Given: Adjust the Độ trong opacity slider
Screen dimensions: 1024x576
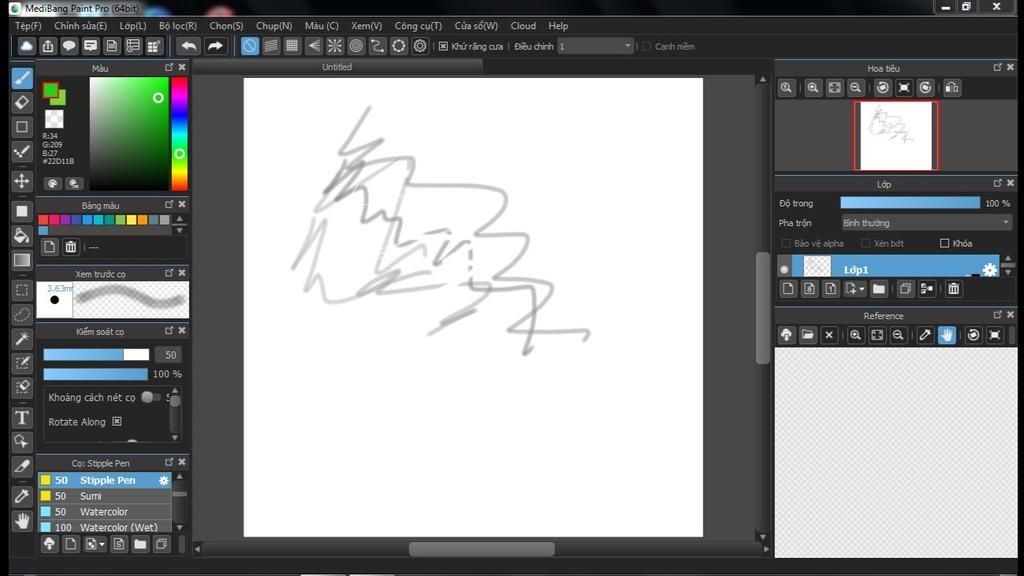Looking at the screenshot, I should click(910, 203).
